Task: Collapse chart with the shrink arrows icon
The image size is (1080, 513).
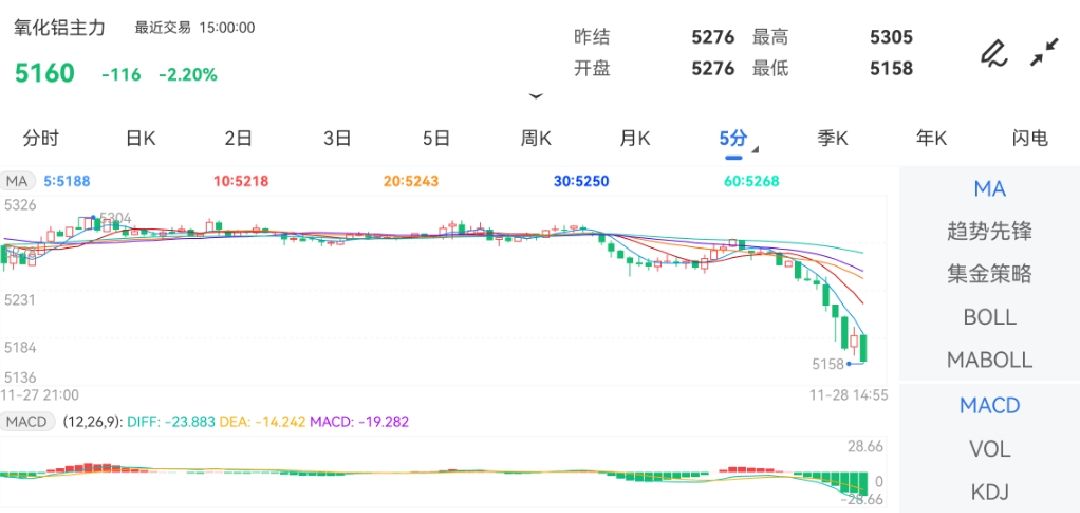Action: coord(1044,52)
